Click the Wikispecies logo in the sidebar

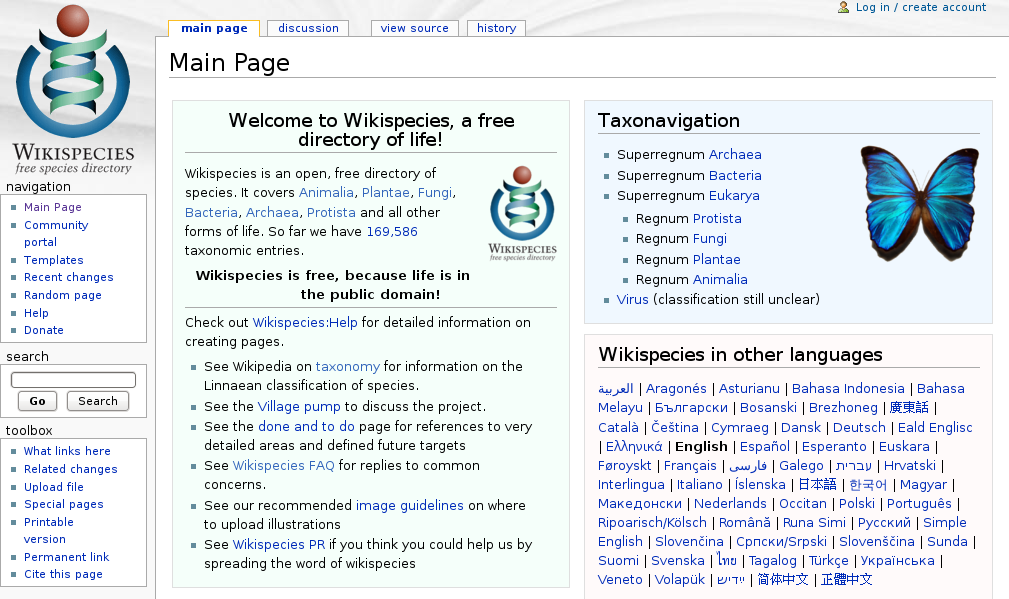pos(73,89)
